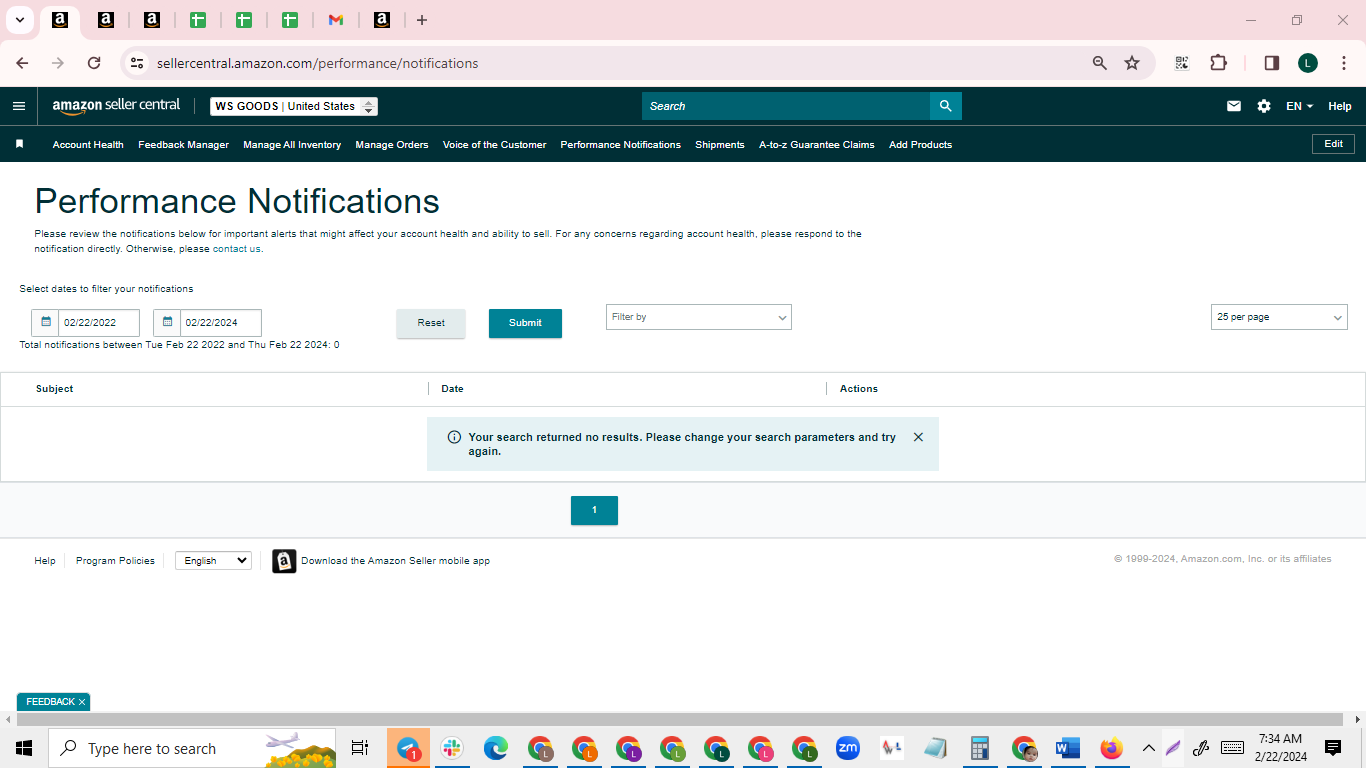Select the footer English language dropdown
Screen dimensions: 1366x768
click(213, 561)
